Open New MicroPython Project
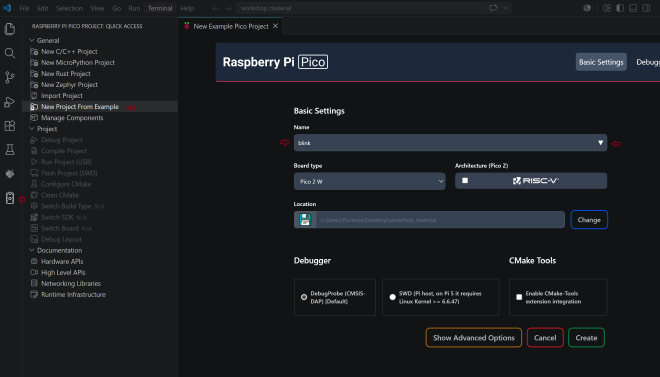Screen dimensions: 660x377 pos(78,62)
